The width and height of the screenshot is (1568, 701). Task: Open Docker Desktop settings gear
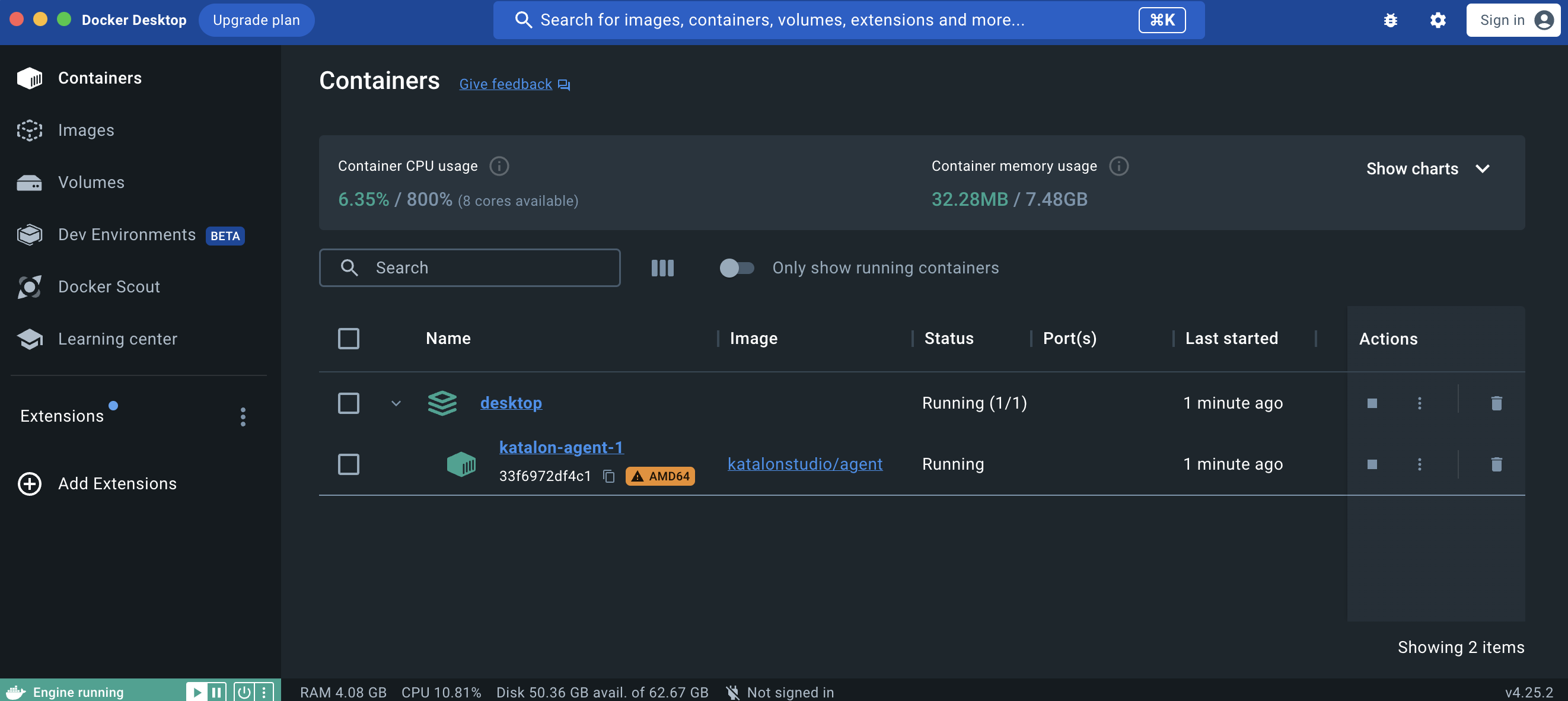(1437, 20)
